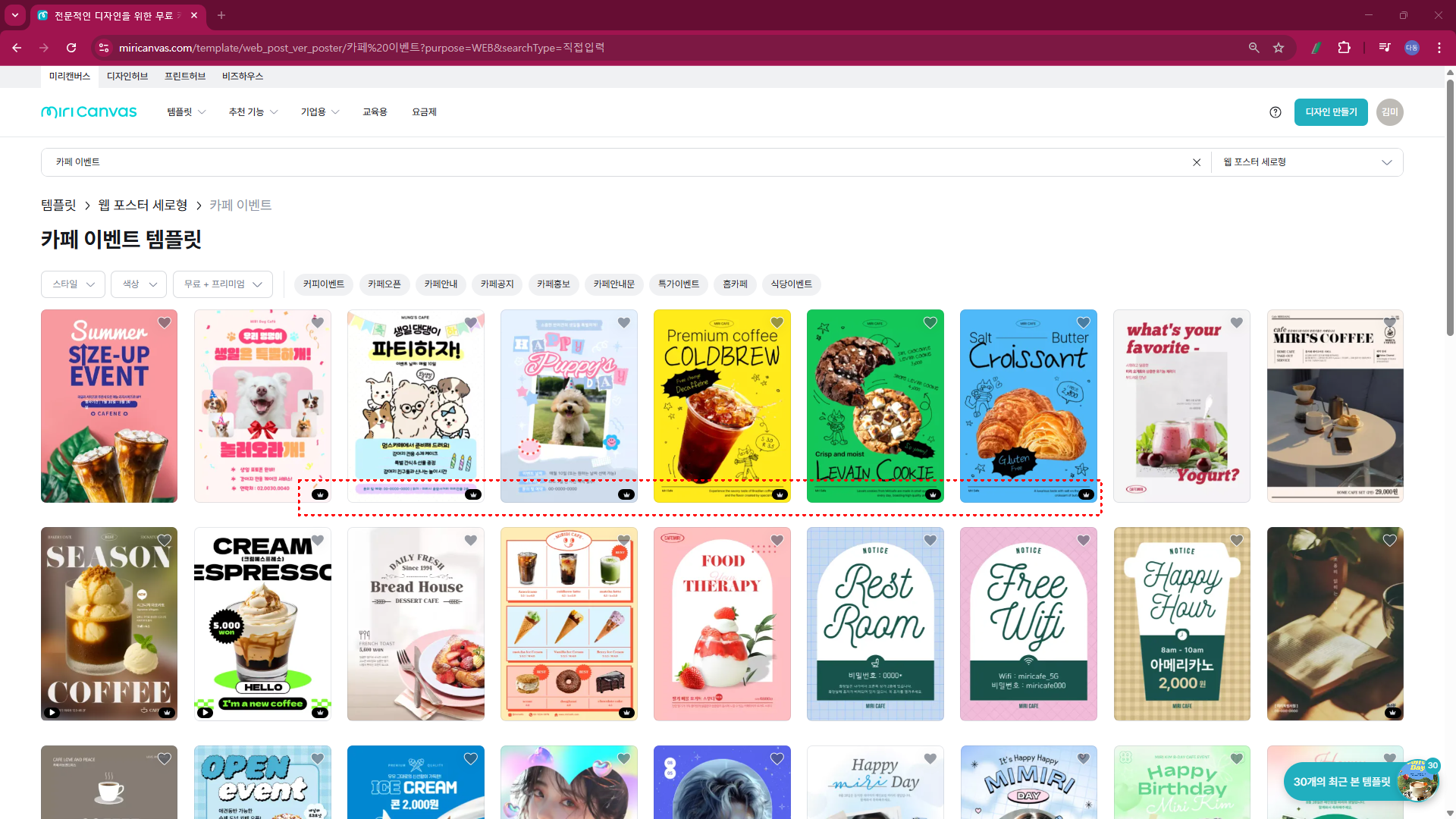Click the crown icon on the ice cream menu template
Viewport: 1456px width, 819px height.
click(626, 713)
